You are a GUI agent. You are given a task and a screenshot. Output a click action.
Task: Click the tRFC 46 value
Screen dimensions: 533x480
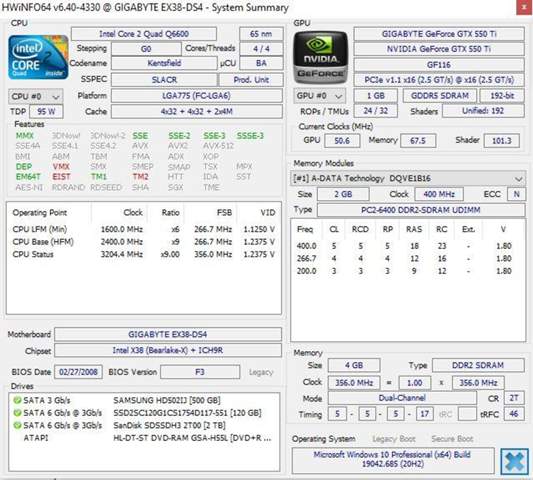(x=514, y=414)
